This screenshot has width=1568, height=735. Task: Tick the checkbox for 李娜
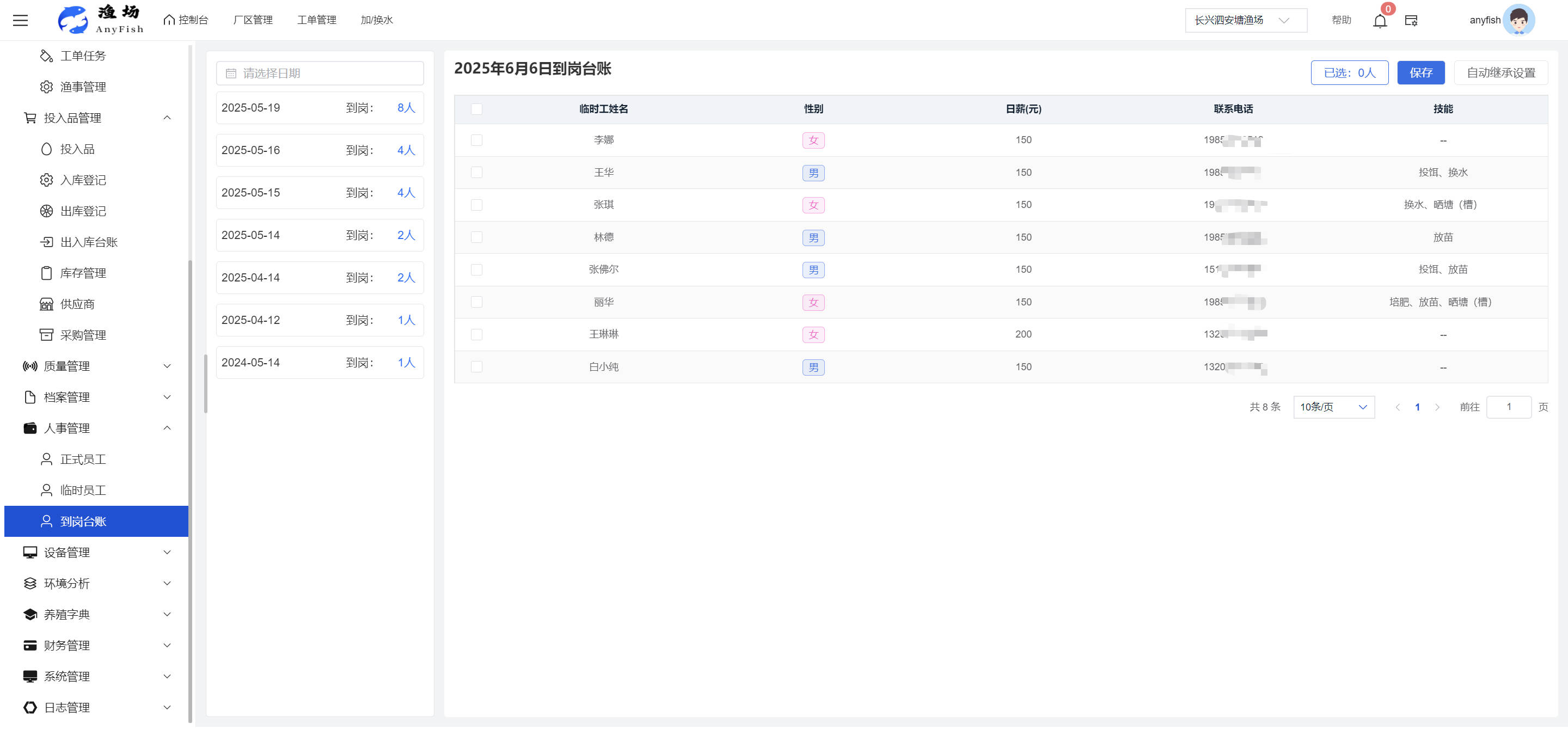476,140
